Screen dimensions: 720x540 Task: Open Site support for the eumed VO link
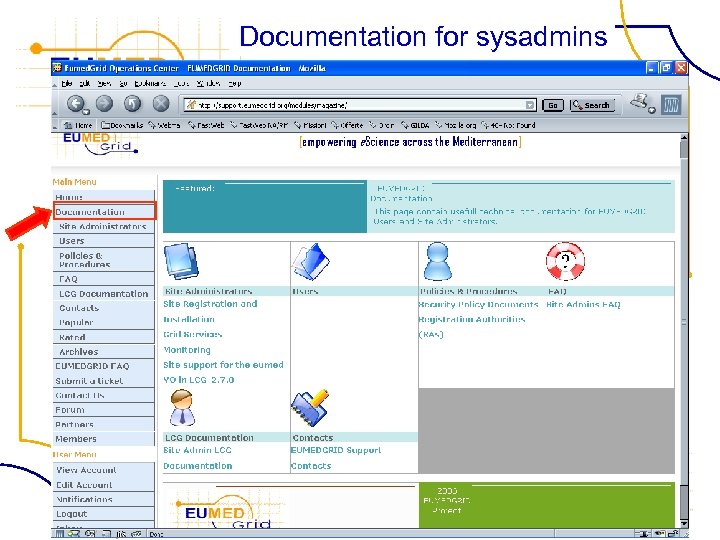point(224,372)
